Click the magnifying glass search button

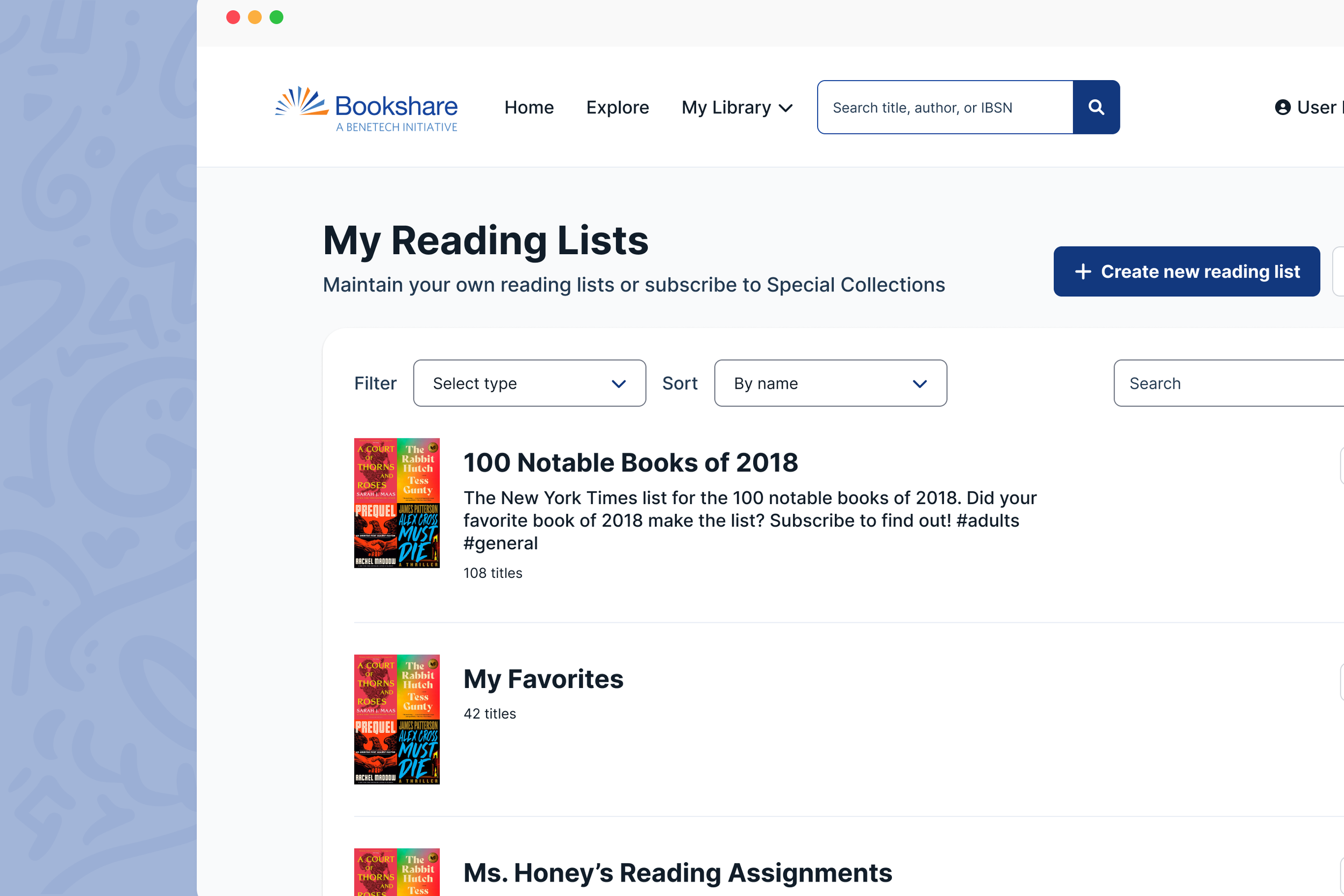(1096, 107)
